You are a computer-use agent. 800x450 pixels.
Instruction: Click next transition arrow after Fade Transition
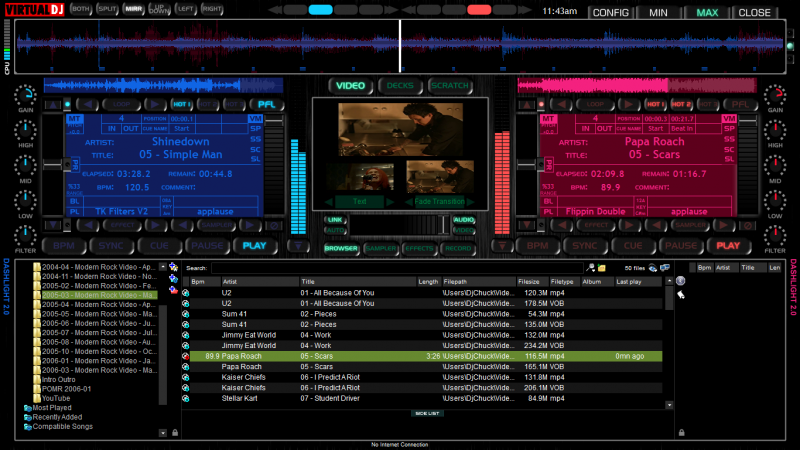(x=471, y=202)
